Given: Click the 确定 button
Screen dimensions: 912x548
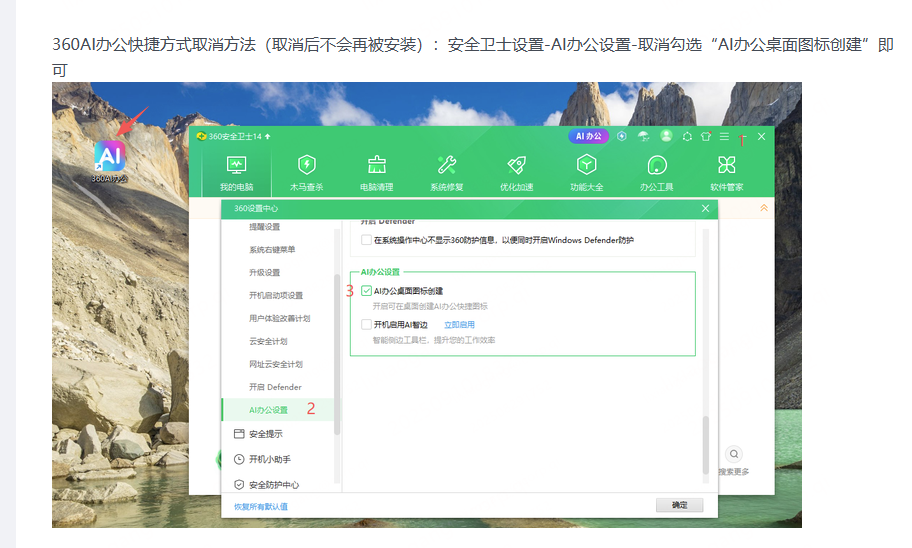Looking at the screenshot, I should (x=679, y=505).
